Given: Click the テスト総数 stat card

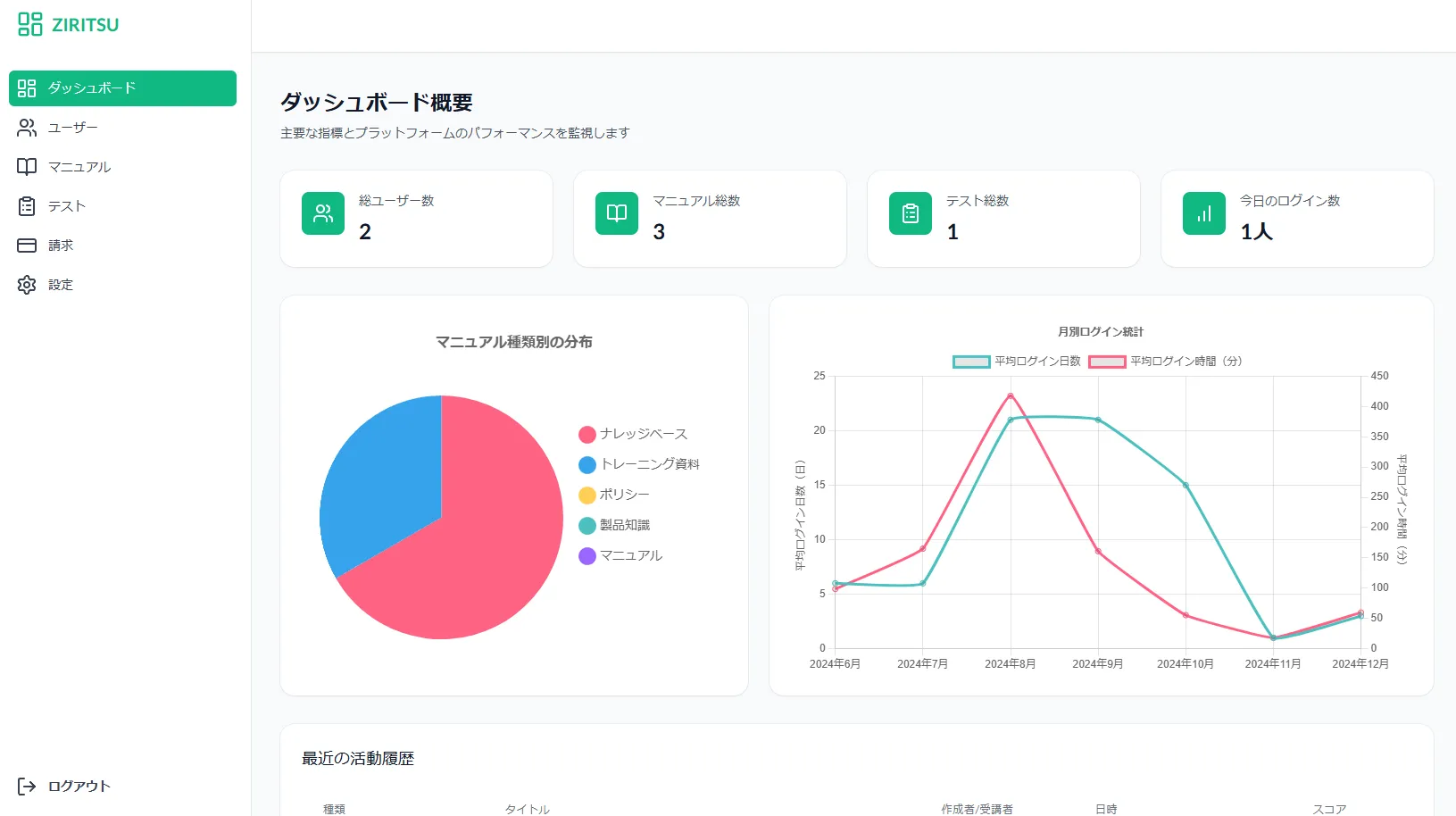Looking at the screenshot, I should coord(1003,219).
